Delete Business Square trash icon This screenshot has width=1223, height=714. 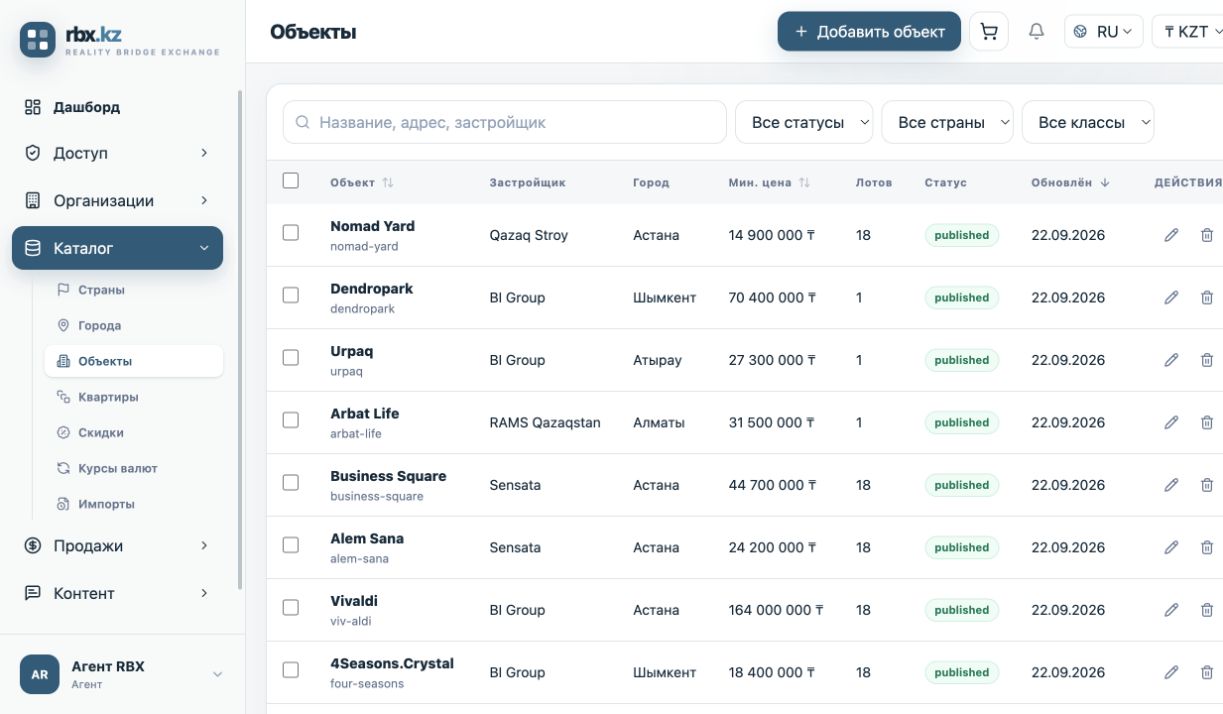(x=1207, y=485)
